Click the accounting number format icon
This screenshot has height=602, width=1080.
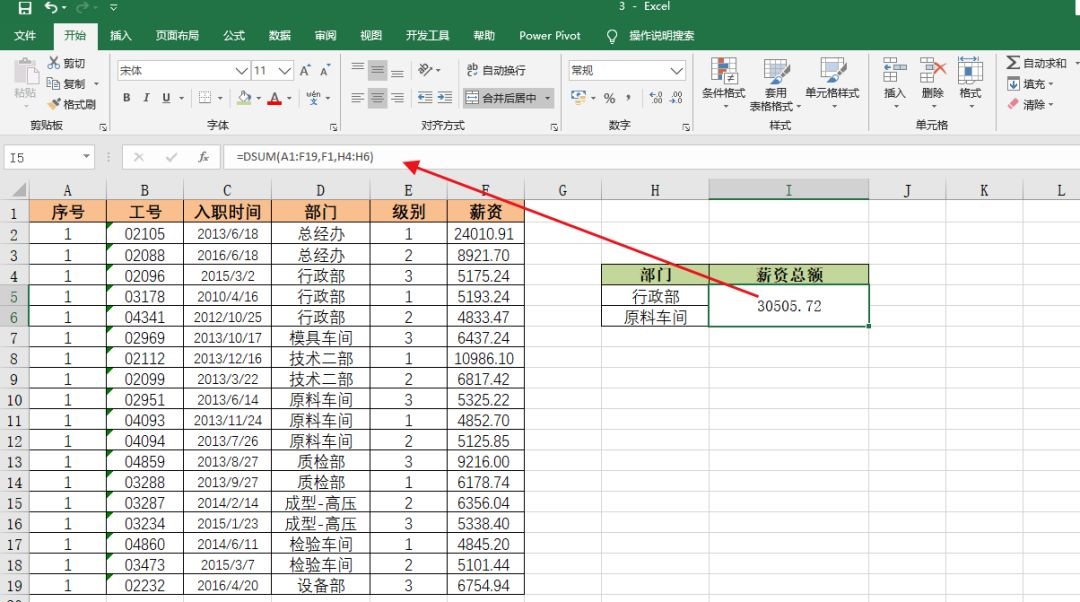pos(579,98)
